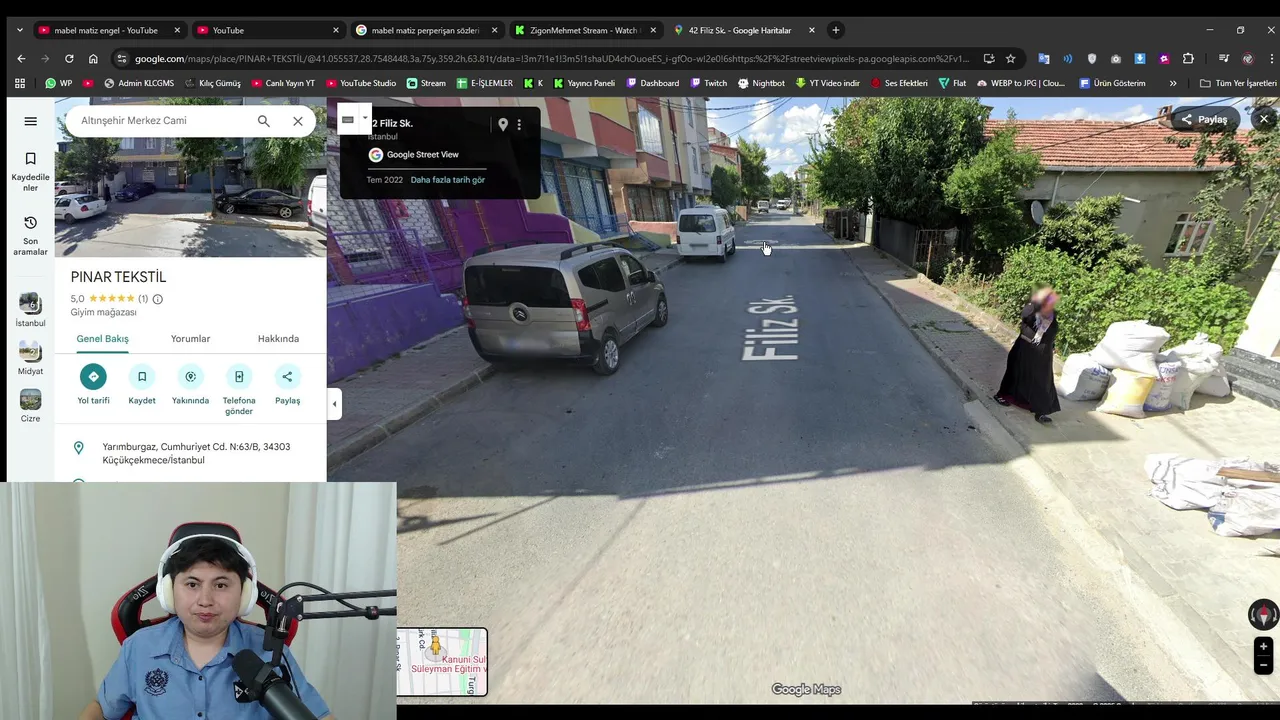Open Dashboard bookmark
This screenshot has height=720, width=1280.
[652, 83]
